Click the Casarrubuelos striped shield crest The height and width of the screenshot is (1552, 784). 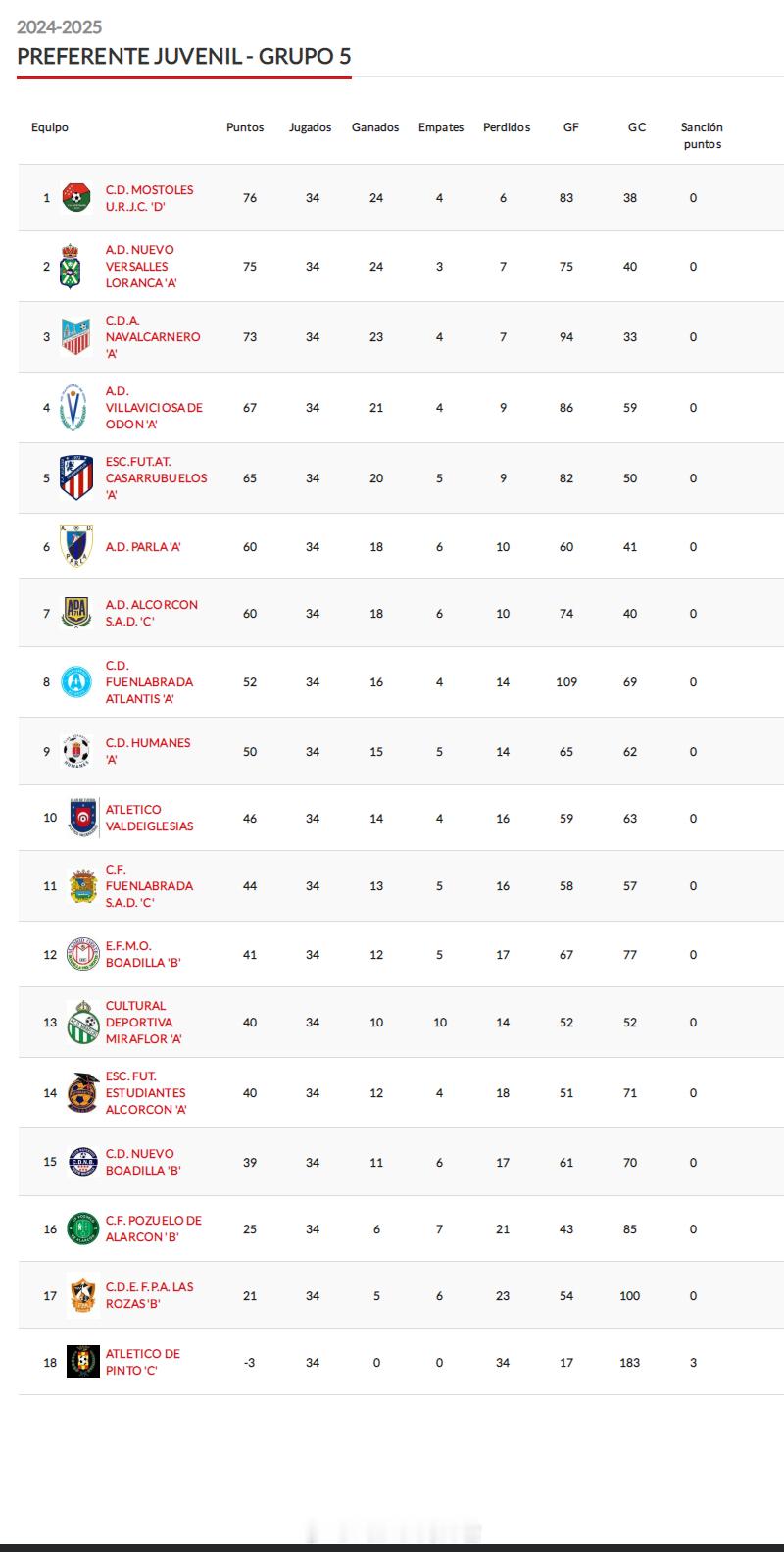(x=76, y=477)
